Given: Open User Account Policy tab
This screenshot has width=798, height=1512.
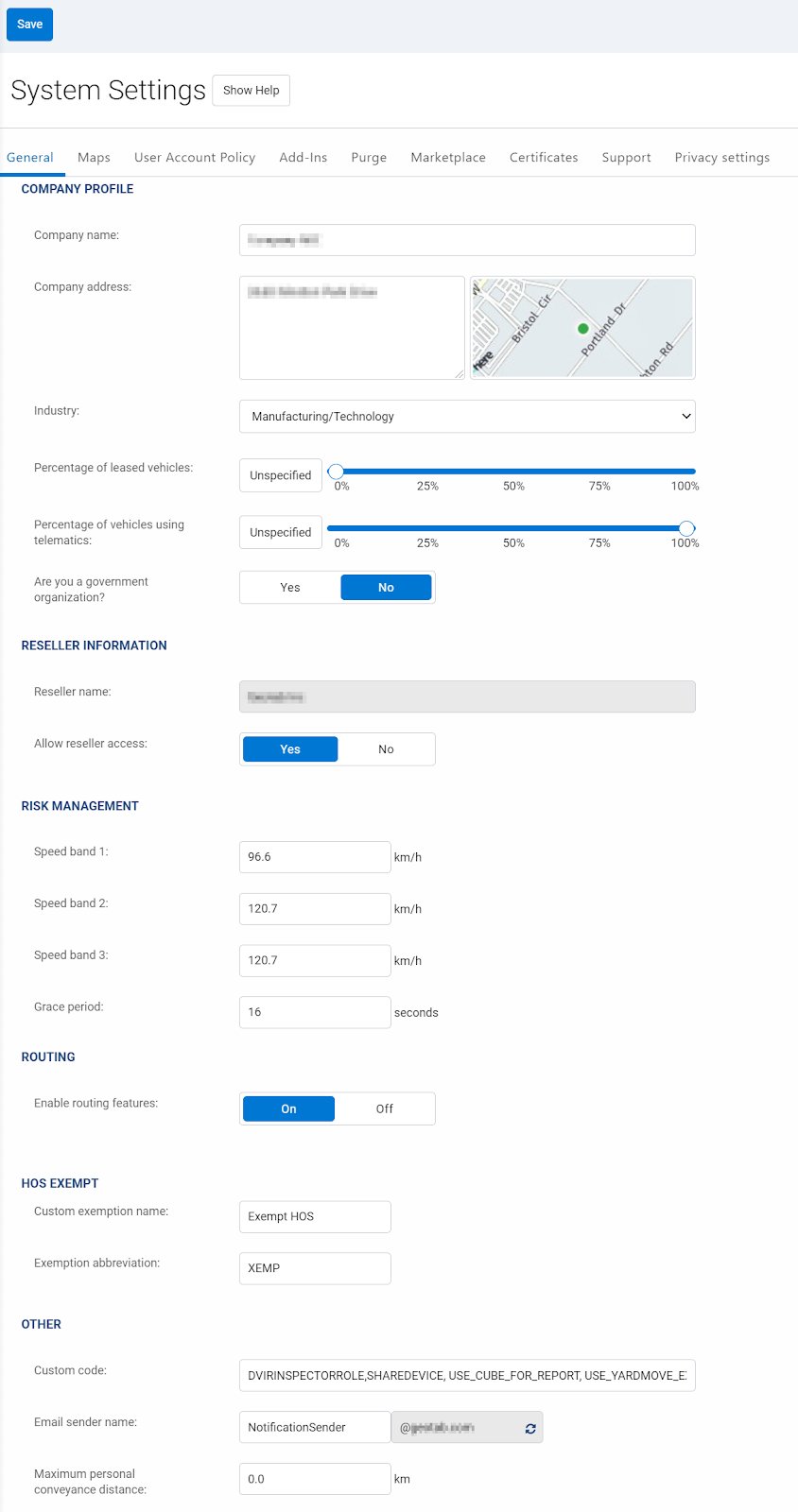Looking at the screenshot, I should tap(195, 158).
